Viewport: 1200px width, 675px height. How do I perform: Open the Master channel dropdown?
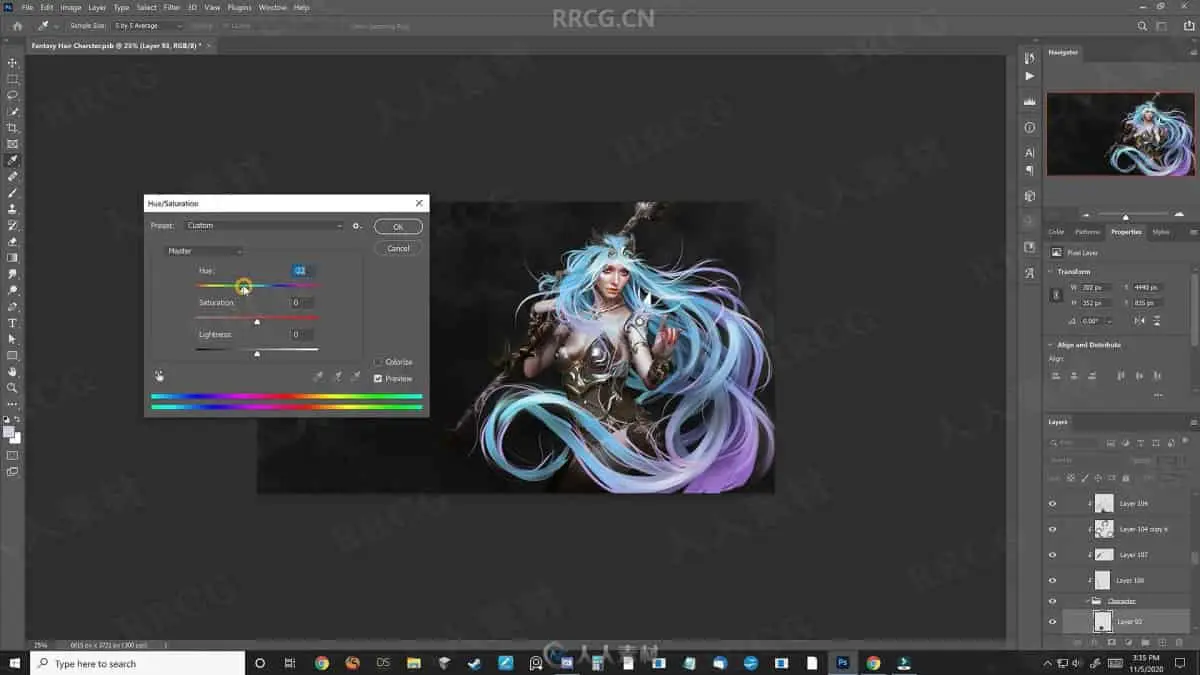(x=204, y=251)
